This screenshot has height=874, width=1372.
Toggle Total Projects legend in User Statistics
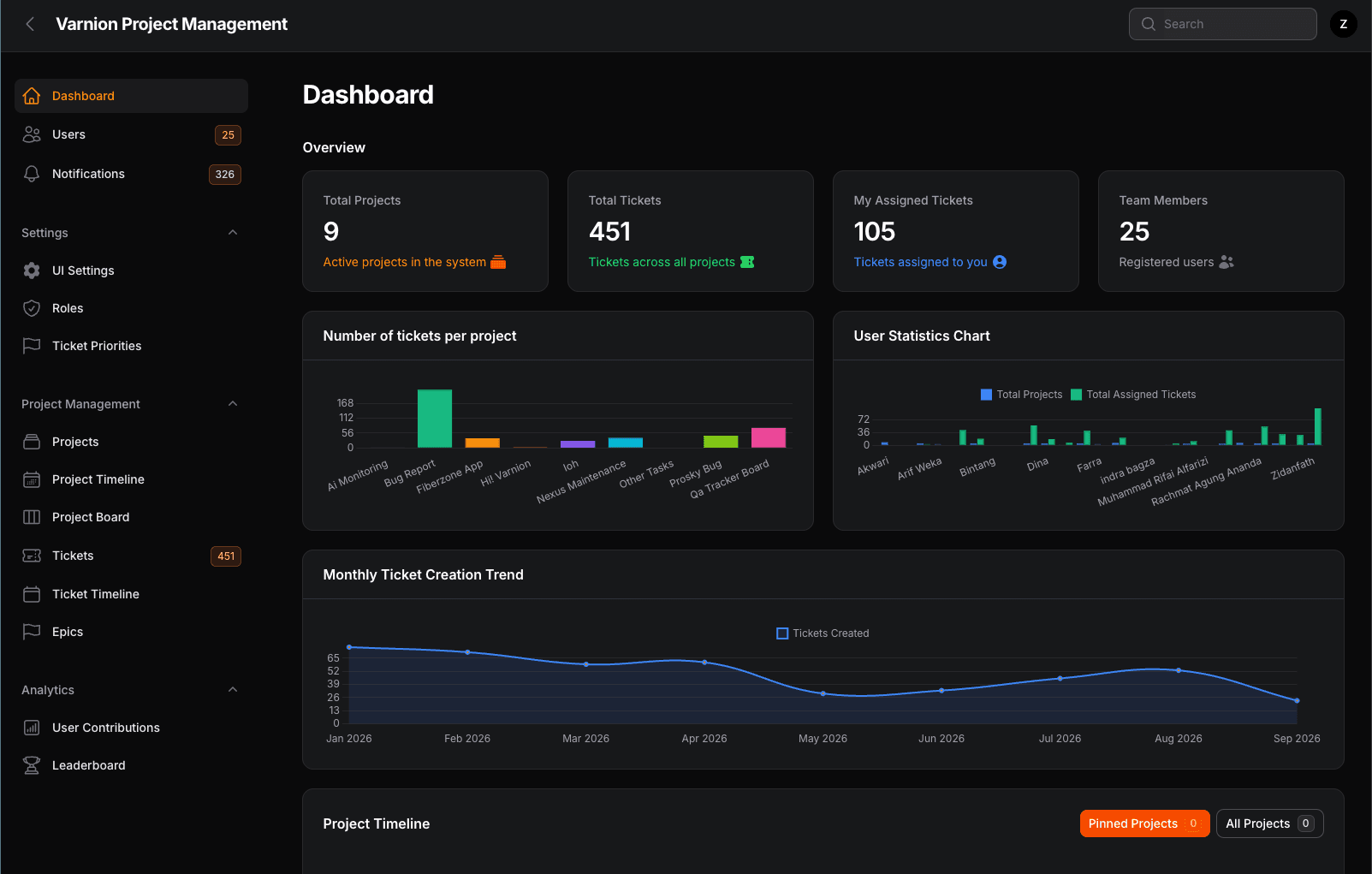tap(1021, 395)
